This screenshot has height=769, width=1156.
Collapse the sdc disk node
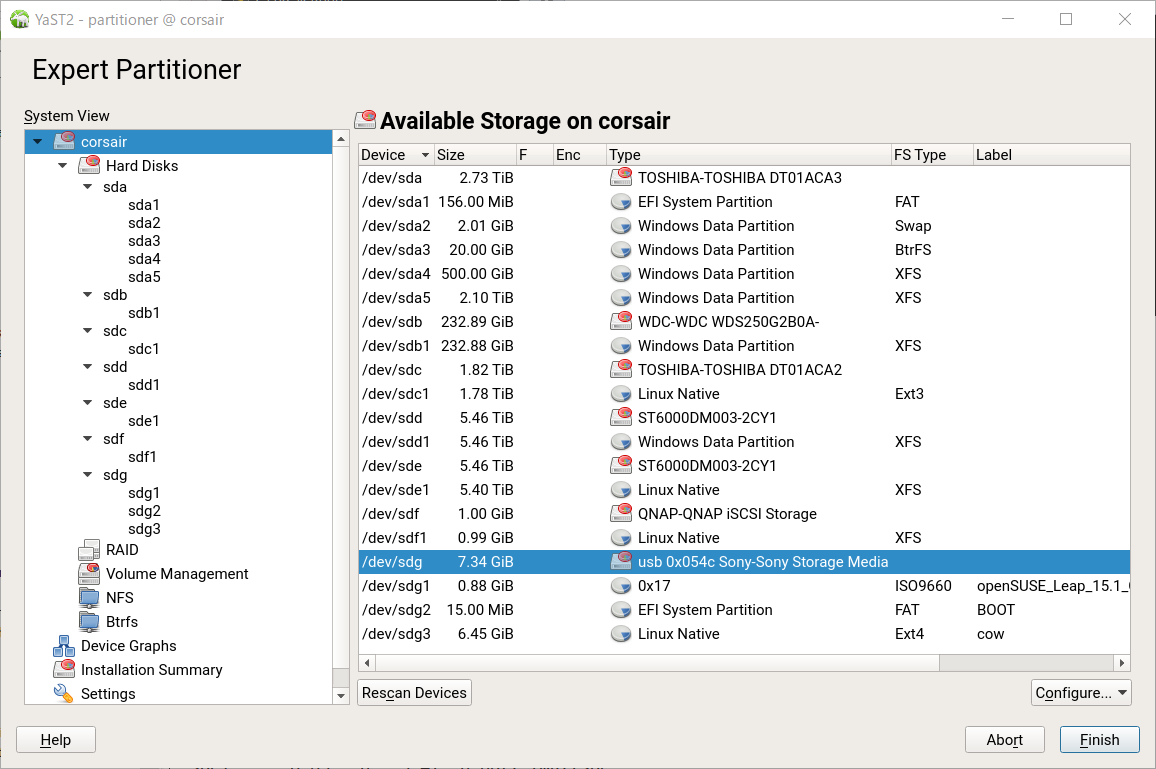[88, 330]
